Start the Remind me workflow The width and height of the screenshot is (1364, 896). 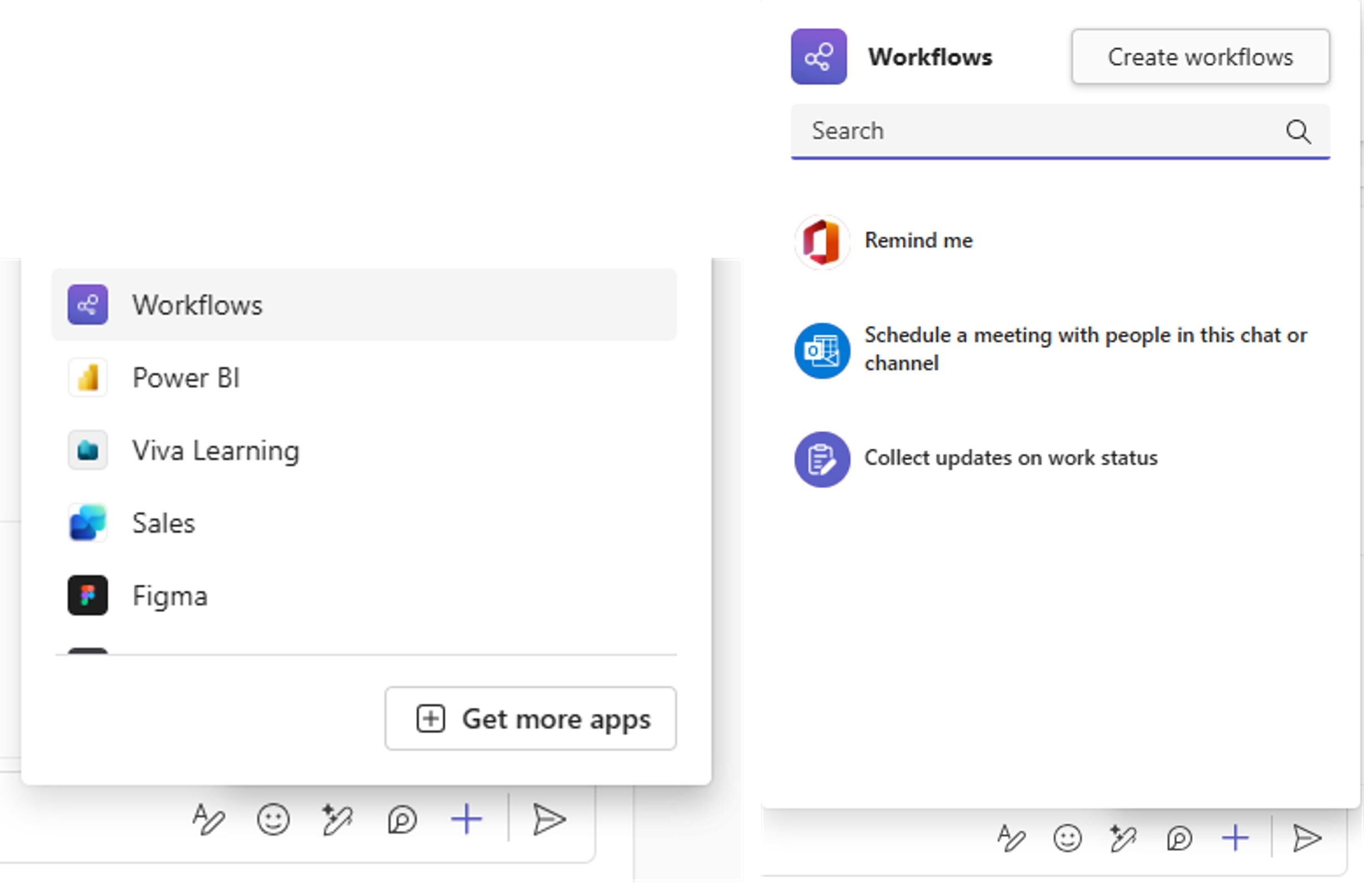[x=918, y=240]
